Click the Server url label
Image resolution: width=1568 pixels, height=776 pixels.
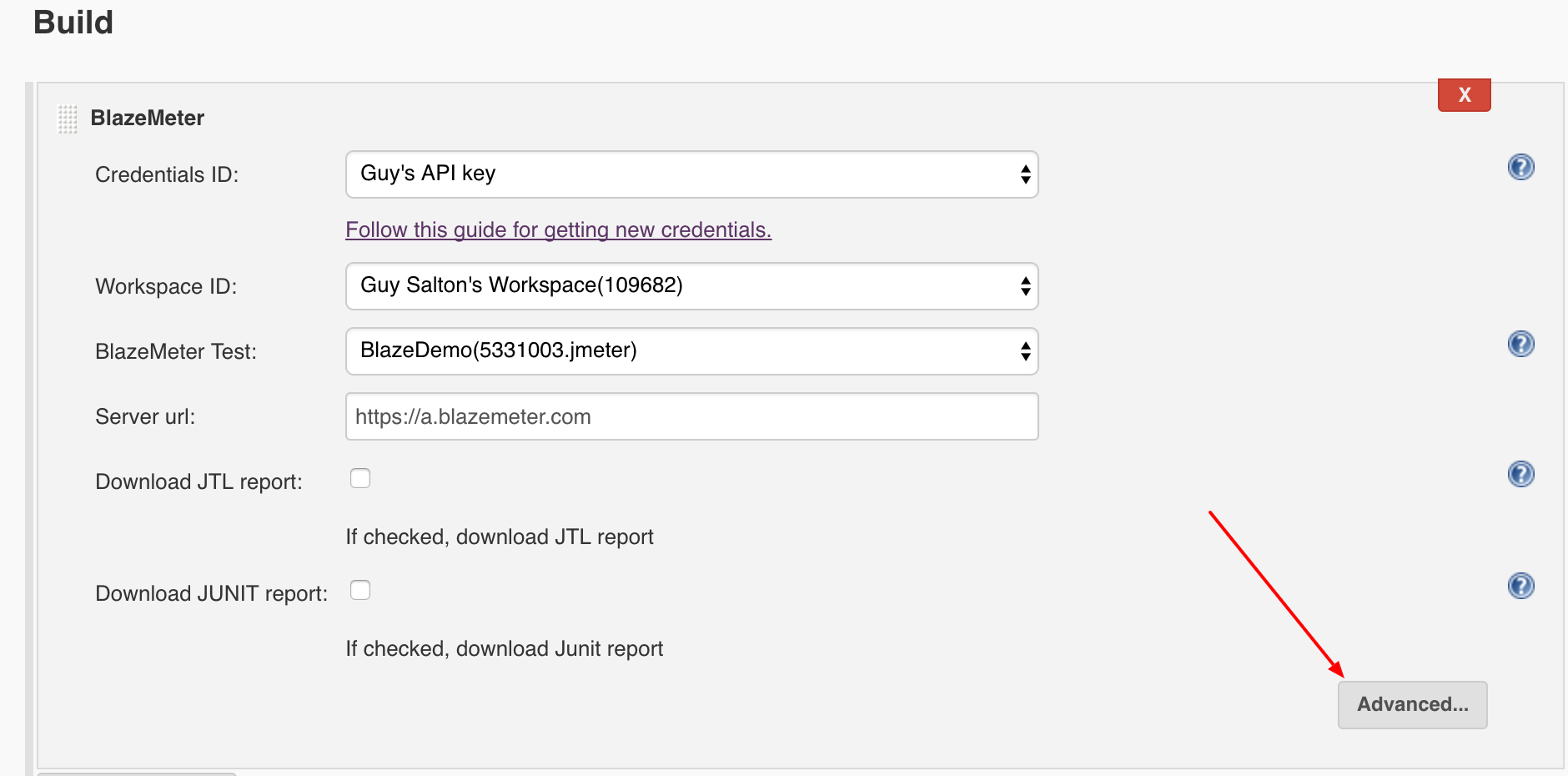145,416
